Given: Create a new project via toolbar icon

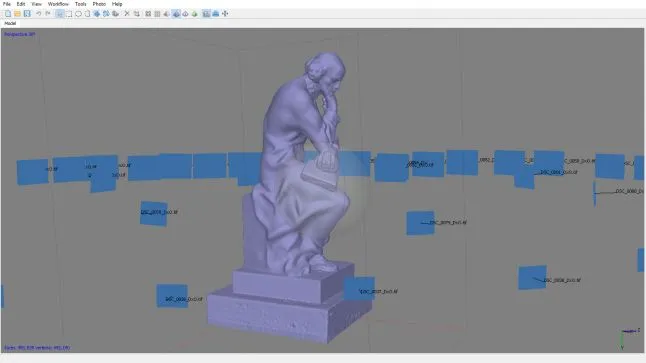Looking at the screenshot, I should (8, 14).
